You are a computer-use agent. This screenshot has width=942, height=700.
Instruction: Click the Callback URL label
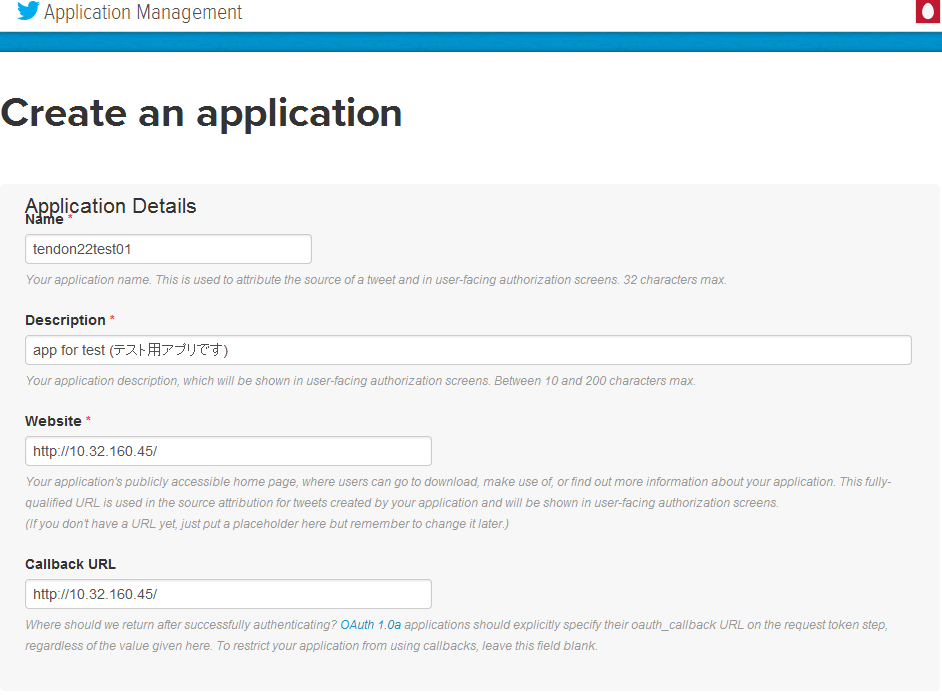(x=70, y=564)
